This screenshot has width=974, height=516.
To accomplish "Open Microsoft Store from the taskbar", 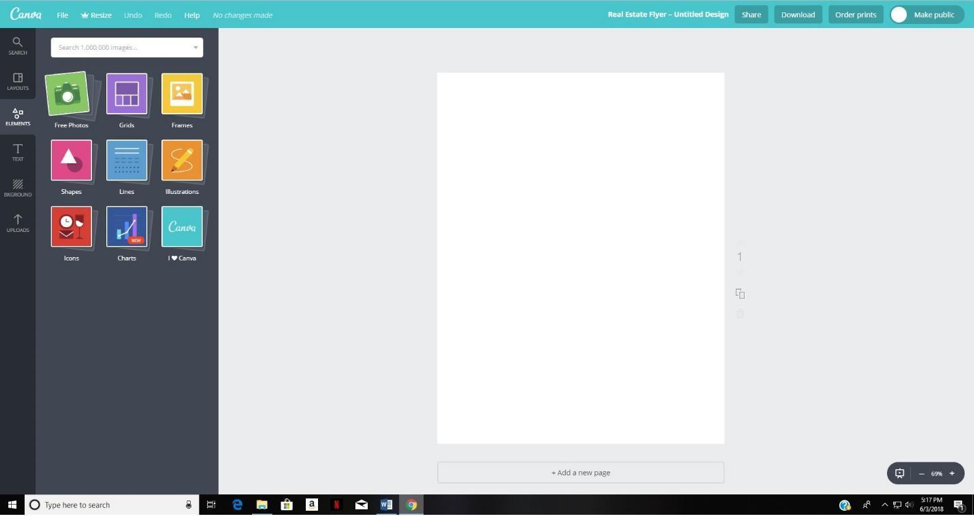I will pos(286,505).
